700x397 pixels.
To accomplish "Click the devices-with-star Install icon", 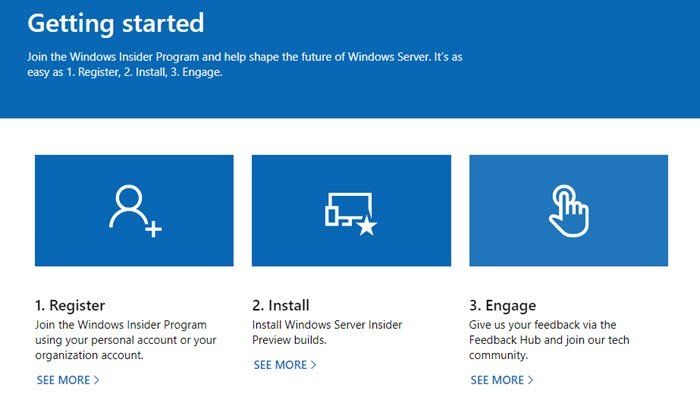I will tap(351, 214).
